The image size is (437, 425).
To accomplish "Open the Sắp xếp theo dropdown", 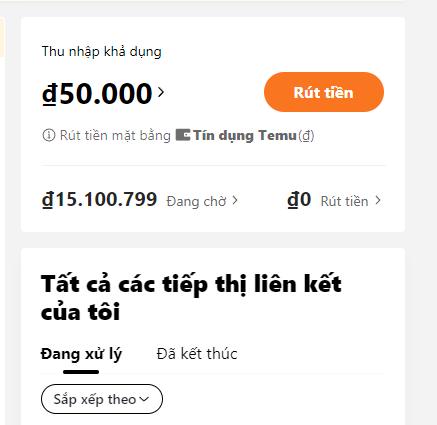I will [x=102, y=399].
